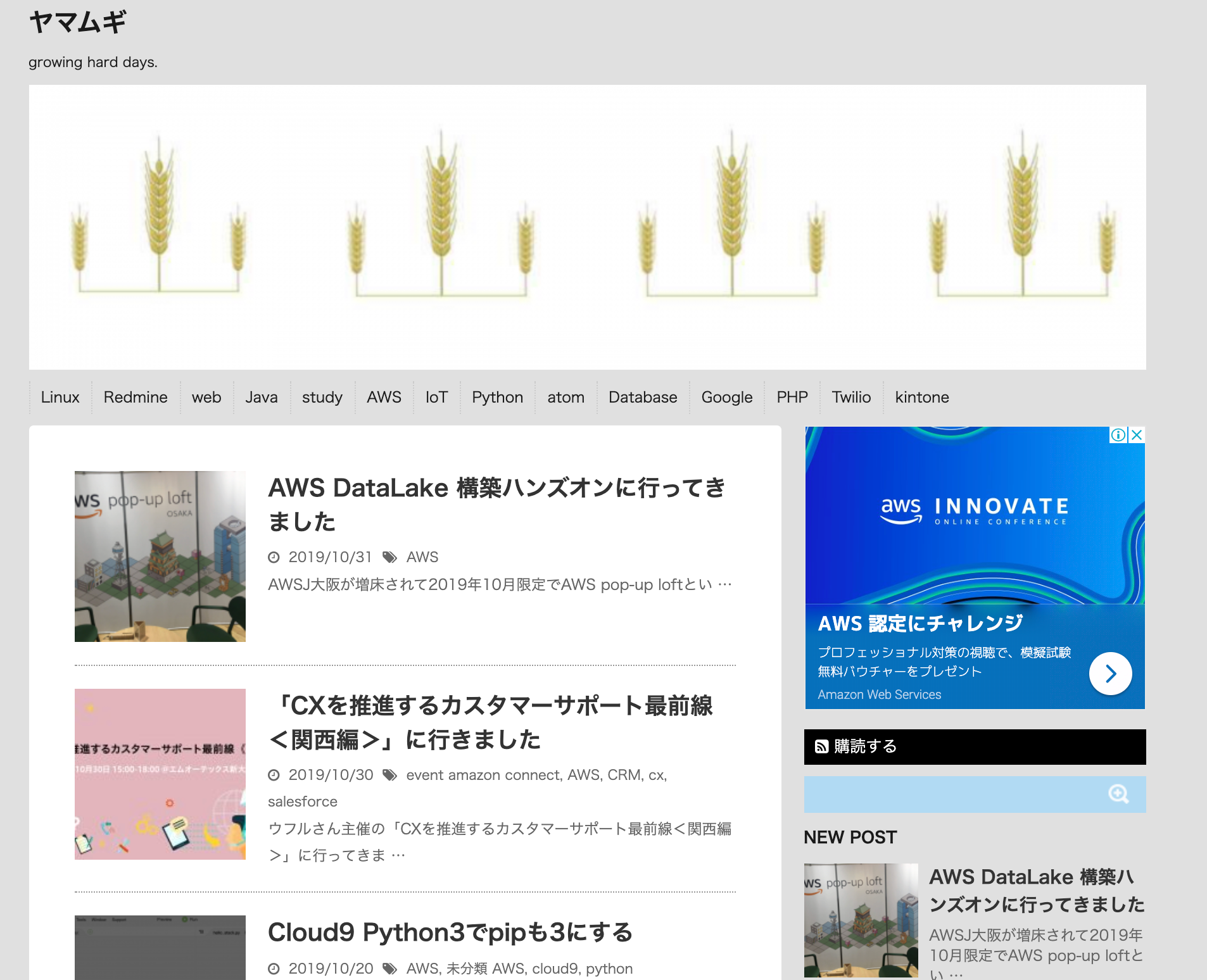Select the web menu item
Viewport: 1207px width, 980px height.
coord(206,397)
